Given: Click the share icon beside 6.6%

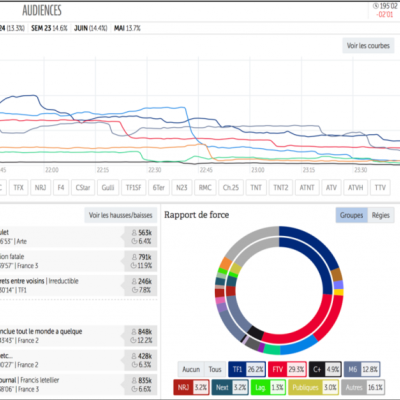Looking at the screenshot, I should coord(134,389).
